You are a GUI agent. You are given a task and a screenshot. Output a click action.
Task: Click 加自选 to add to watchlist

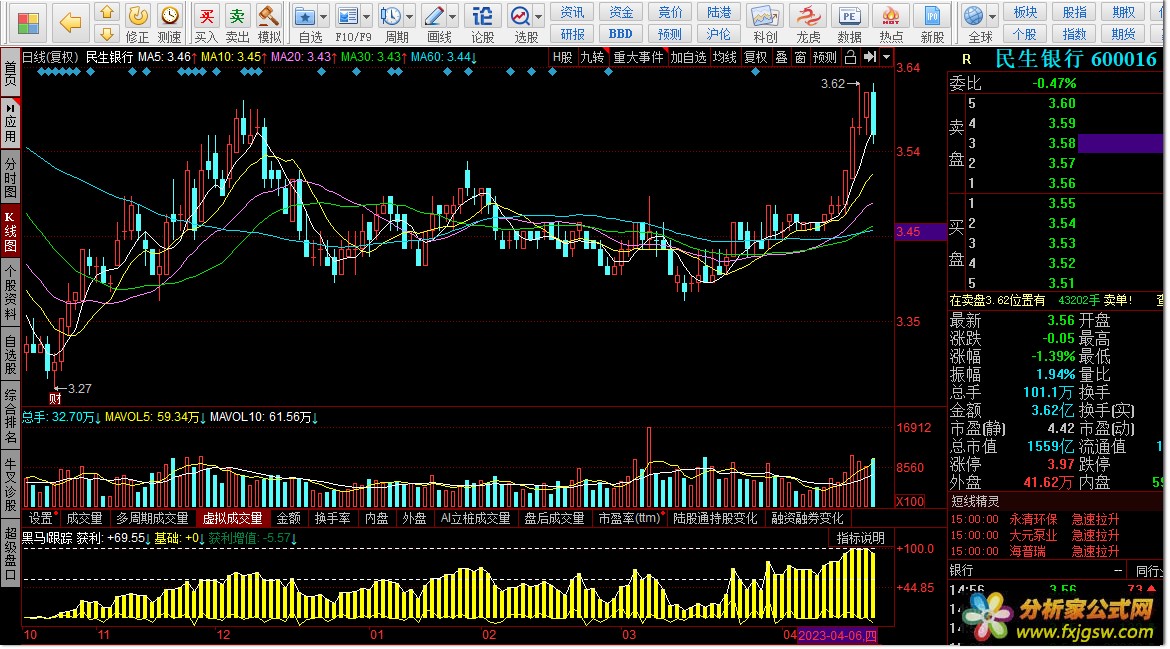click(688, 57)
